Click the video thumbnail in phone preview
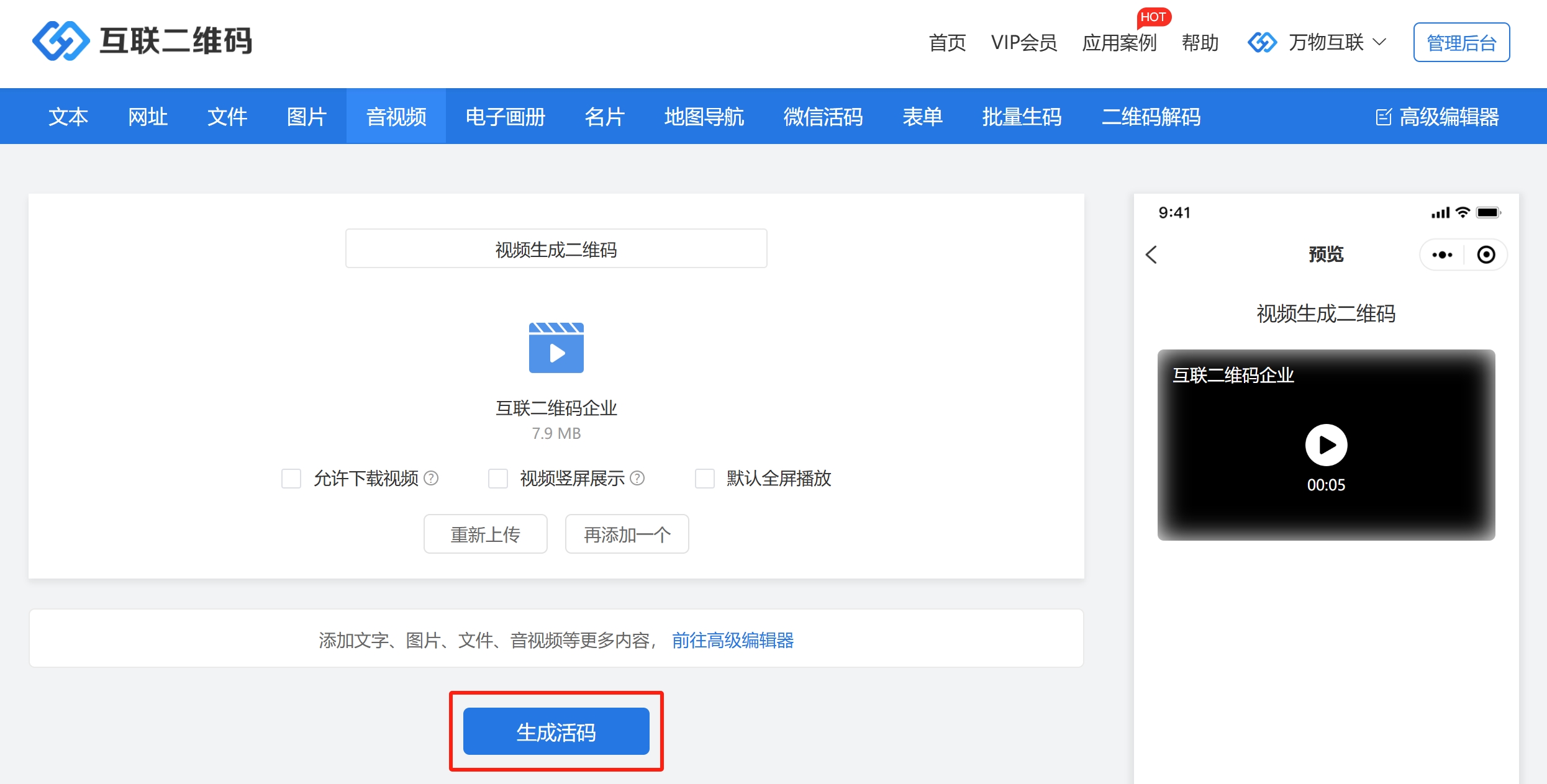 point(1327,445)
